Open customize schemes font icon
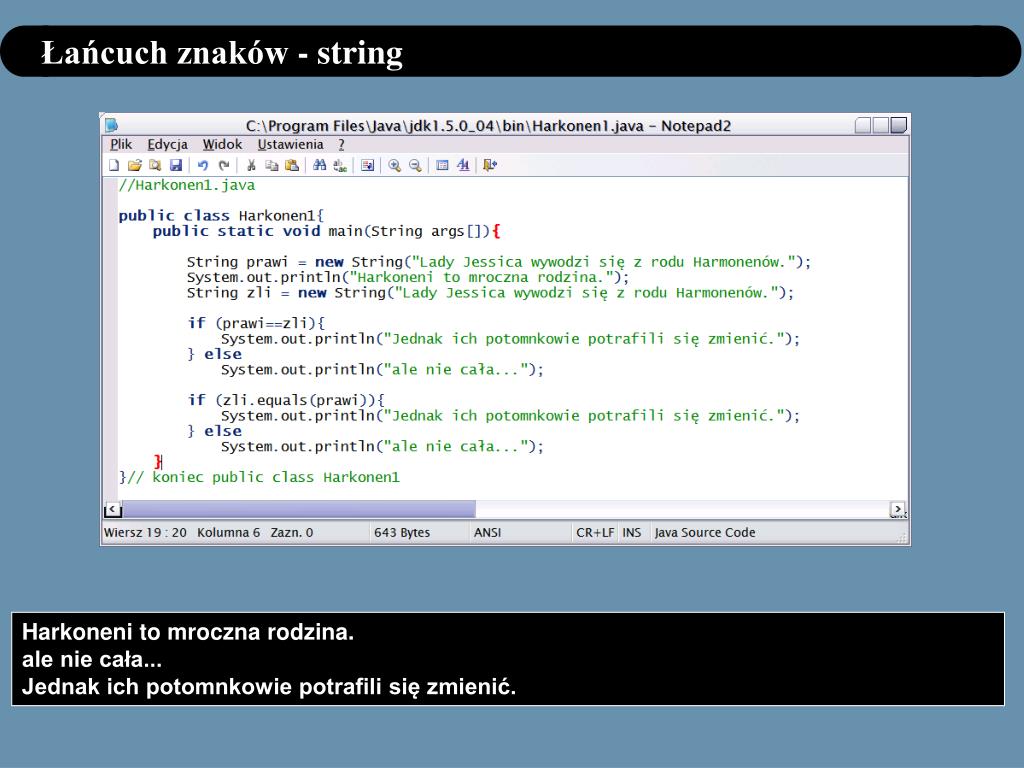The height and width of the screenshot is (768, 1024). [463, 165]
